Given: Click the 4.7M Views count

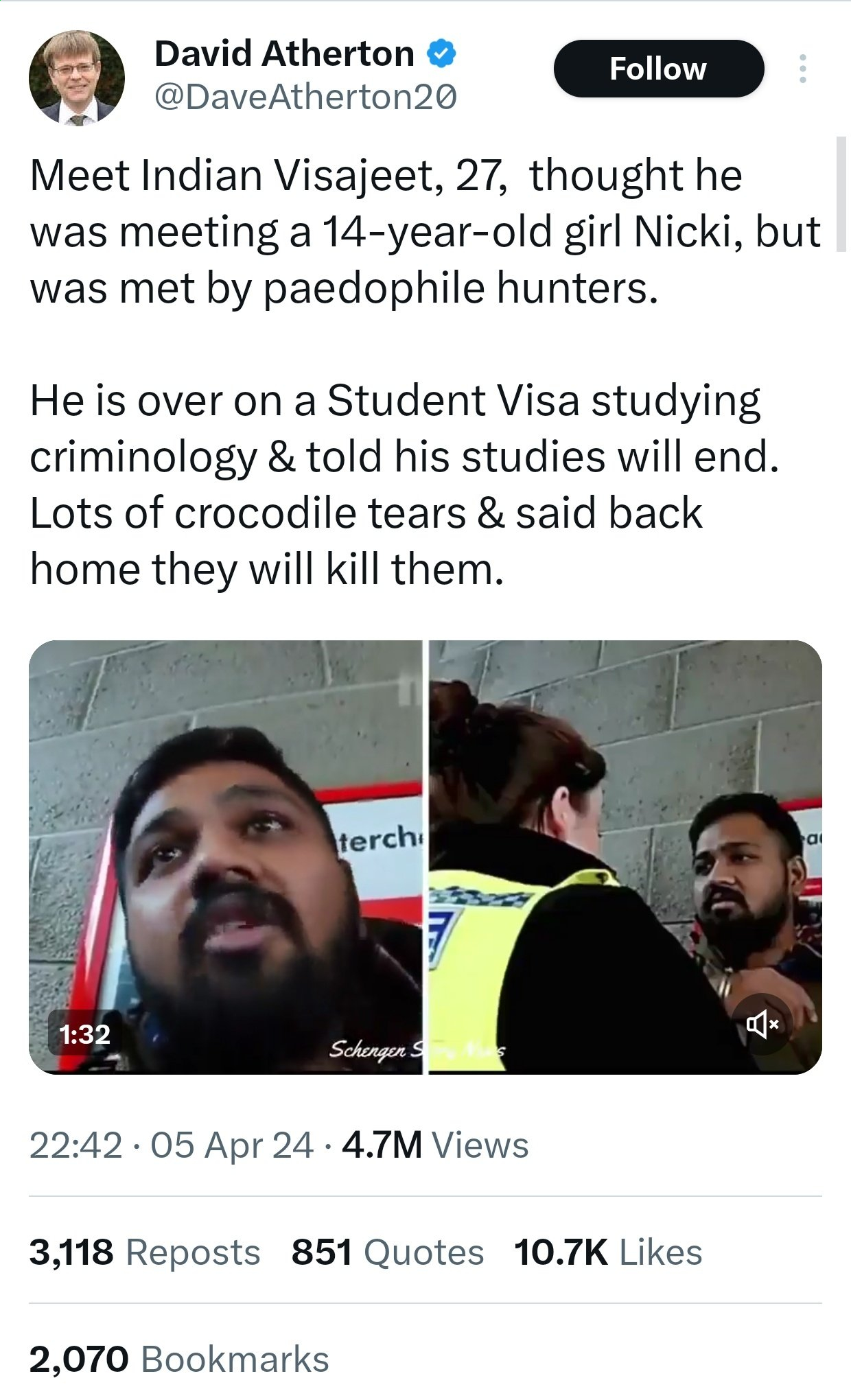Looking at the screenshot, I should pyautogui.click(x=435, y=1145).
